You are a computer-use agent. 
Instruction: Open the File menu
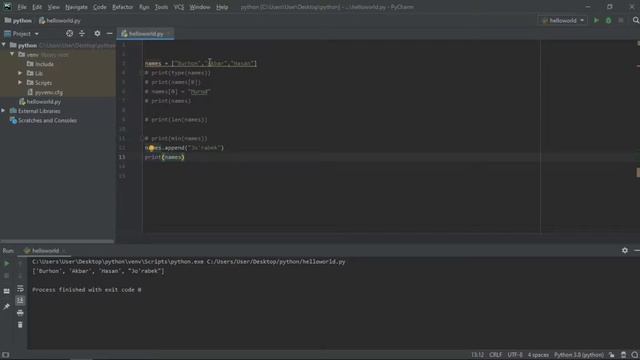22,7
